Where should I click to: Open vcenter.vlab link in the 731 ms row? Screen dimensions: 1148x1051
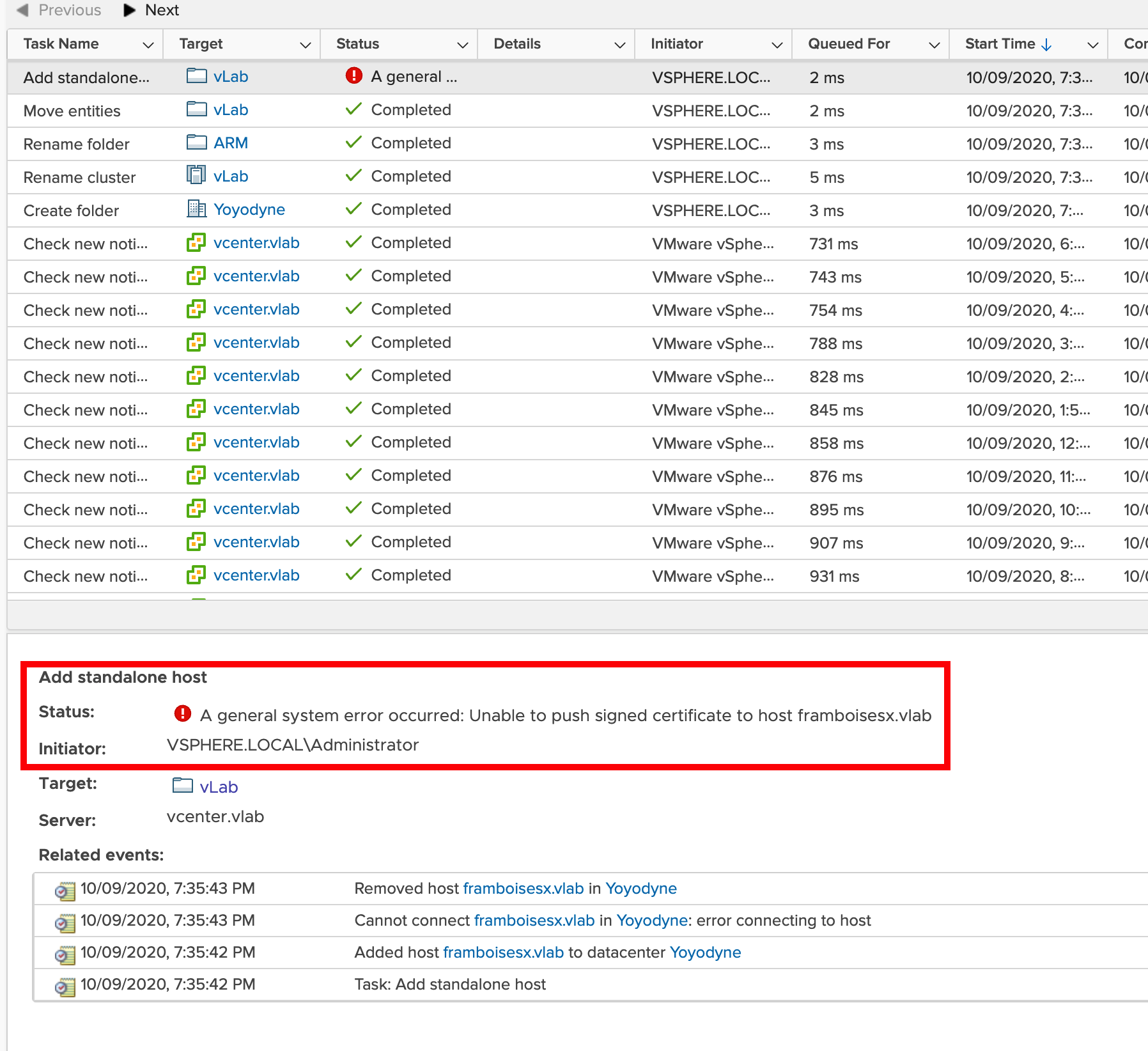(x=256, y=243)
